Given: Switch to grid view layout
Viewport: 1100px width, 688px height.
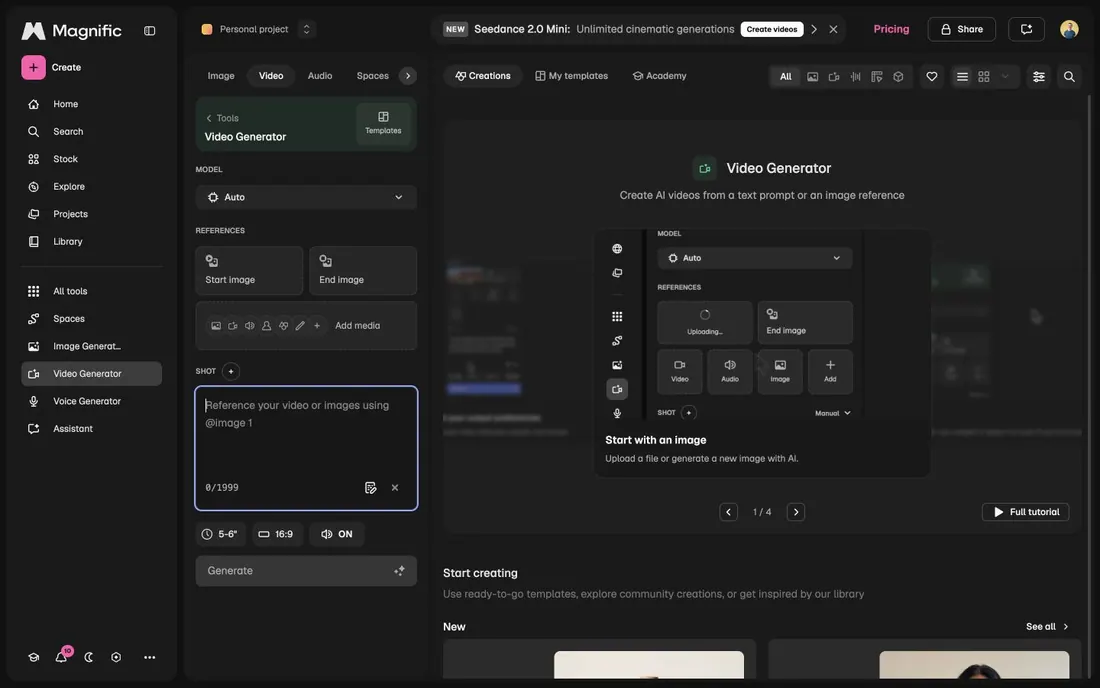Looking at the screenshot, I should click(984, 76).
